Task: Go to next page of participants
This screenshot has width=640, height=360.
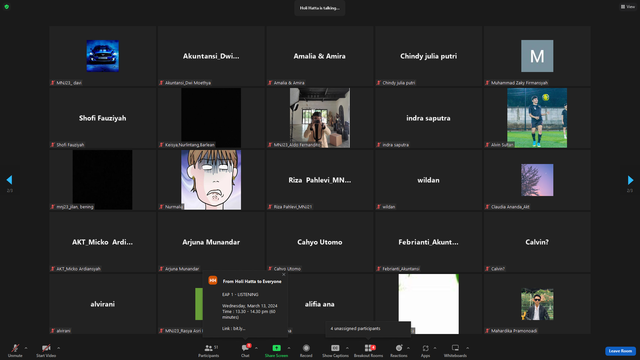Action: coord(630,180)
